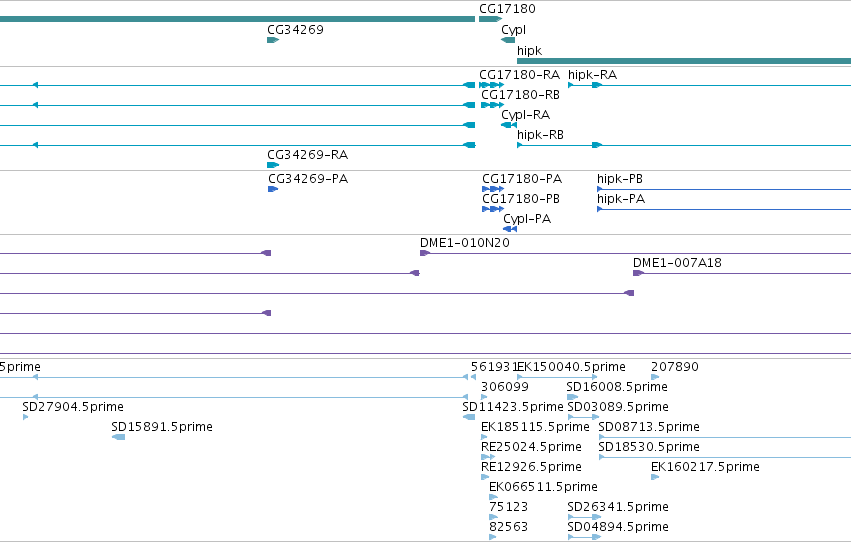Screen dimensions: 851x542
Task: Select the CG17180 gene label
Action: coord(507,9)
